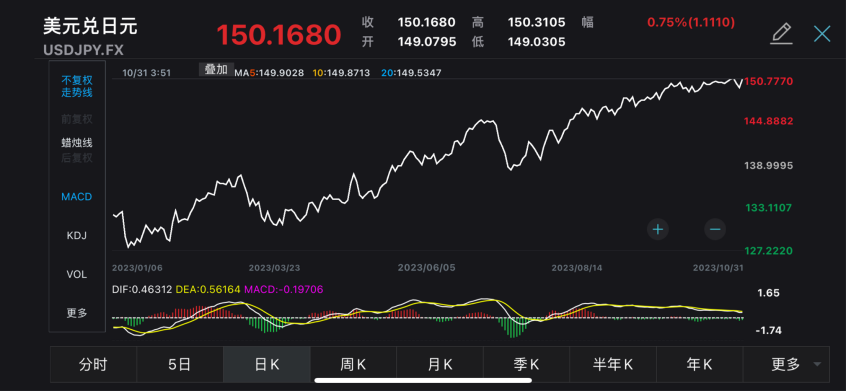Select the 月K monthly tab
The image size is (846, 391).
[x=440, y=365]
